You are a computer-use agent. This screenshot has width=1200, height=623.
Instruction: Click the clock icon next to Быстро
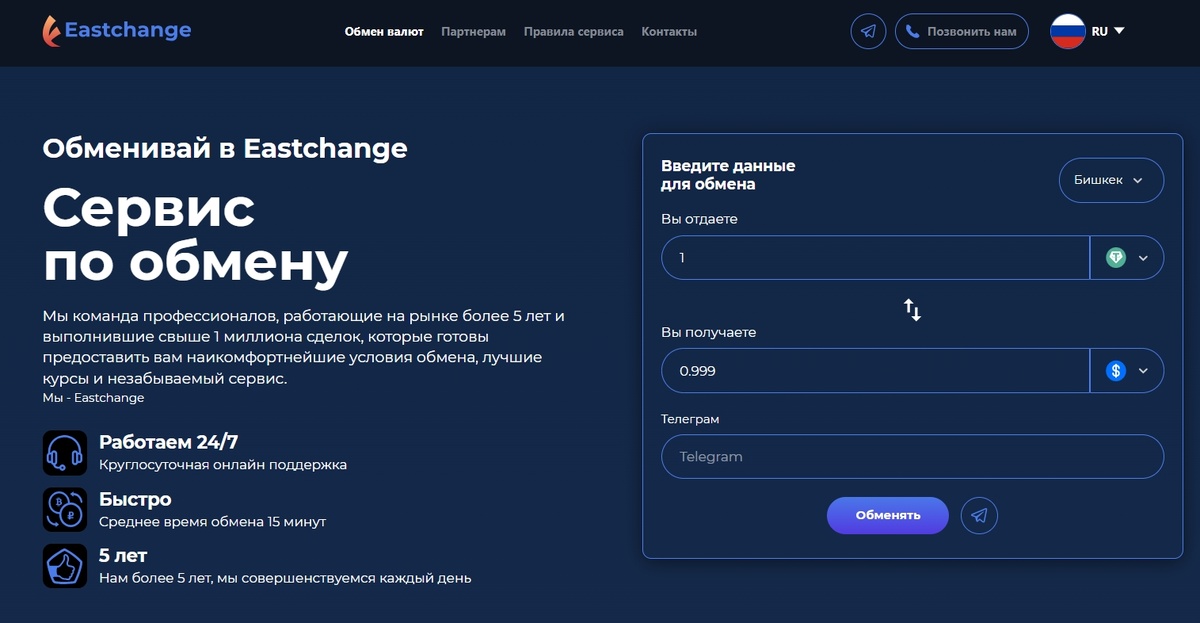tap(64, 509)
